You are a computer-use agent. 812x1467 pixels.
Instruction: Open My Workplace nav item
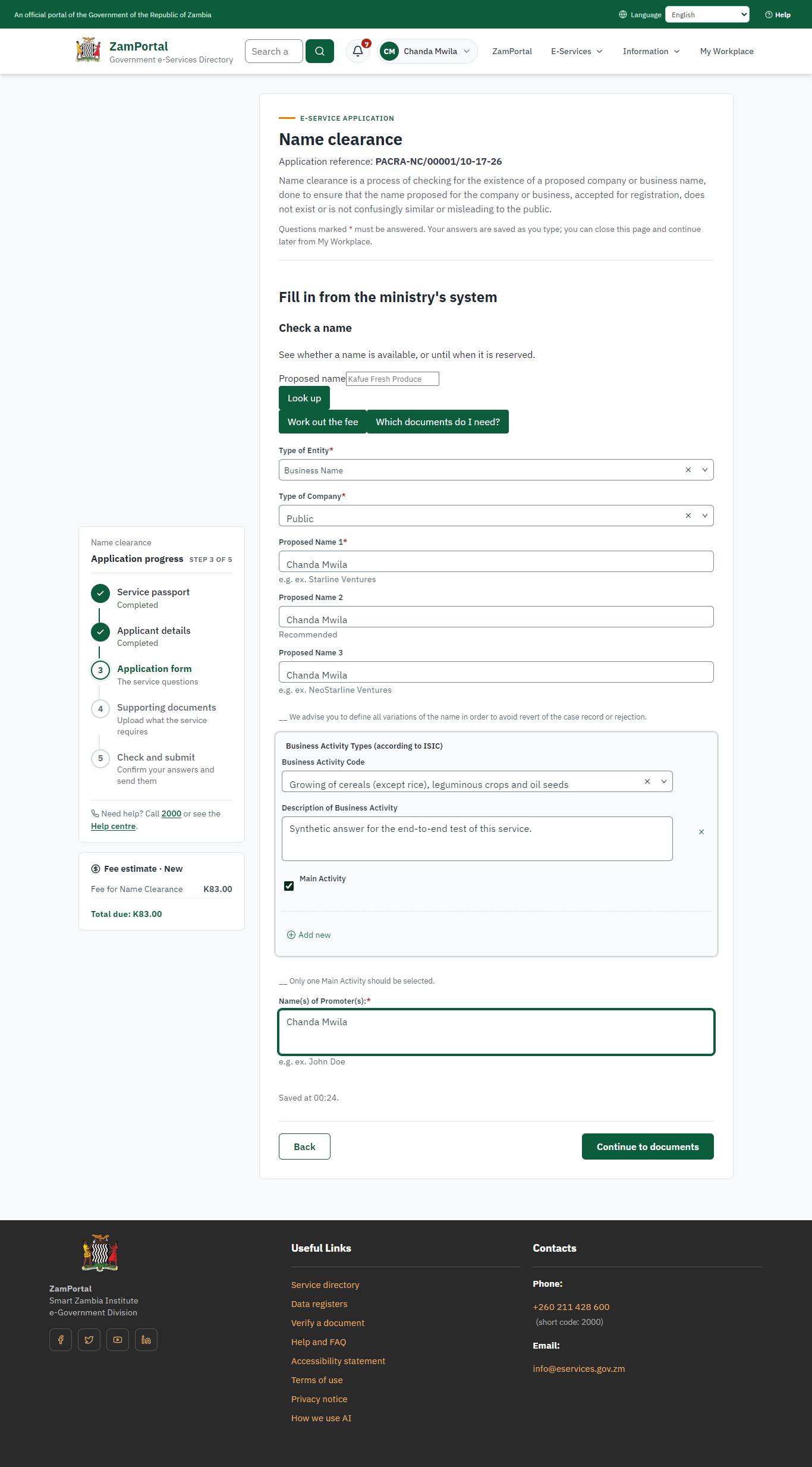(x=727, y=51)
